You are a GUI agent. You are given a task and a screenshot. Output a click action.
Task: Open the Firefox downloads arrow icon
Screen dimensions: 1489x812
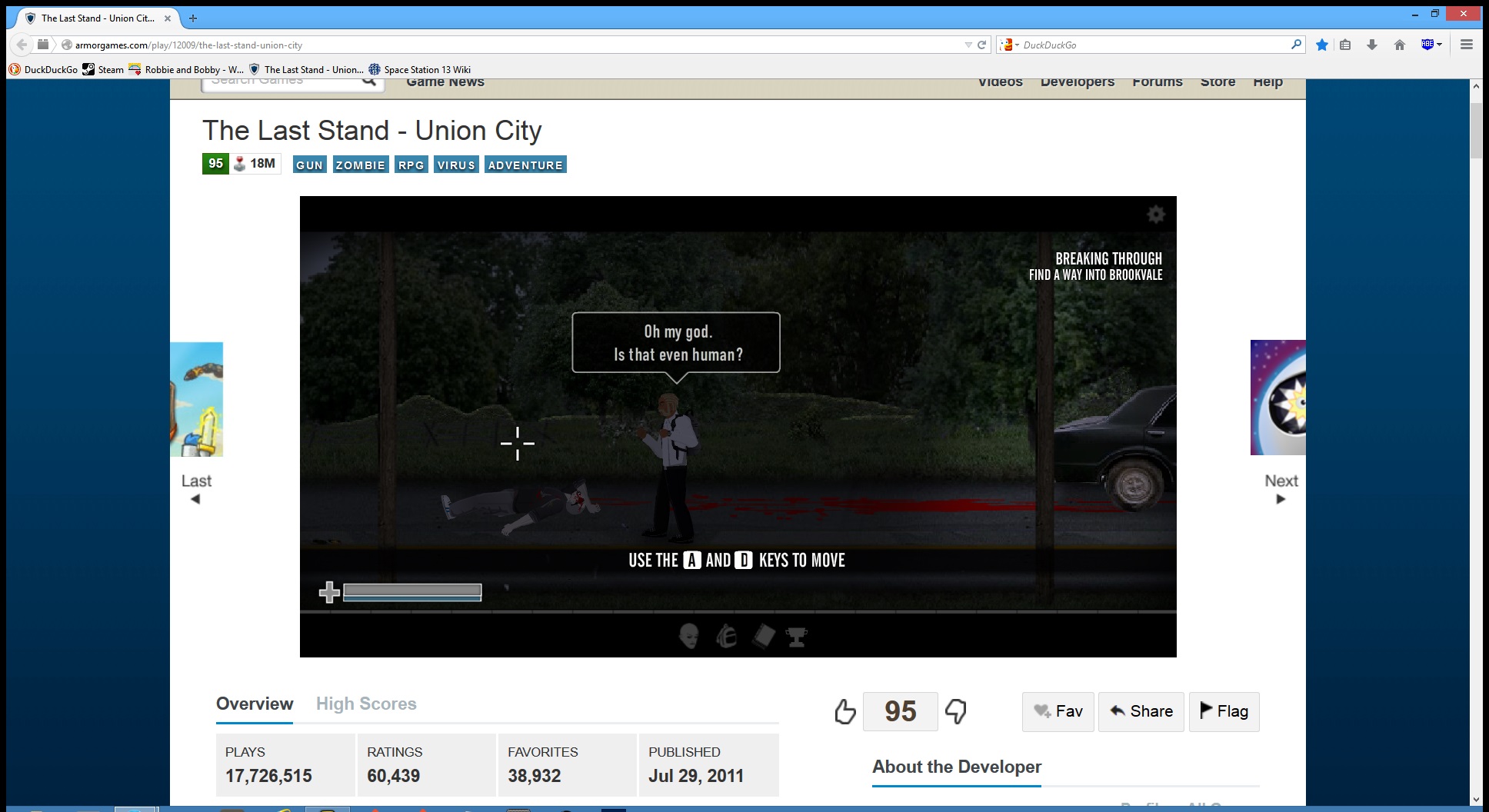pos(1371,45)
